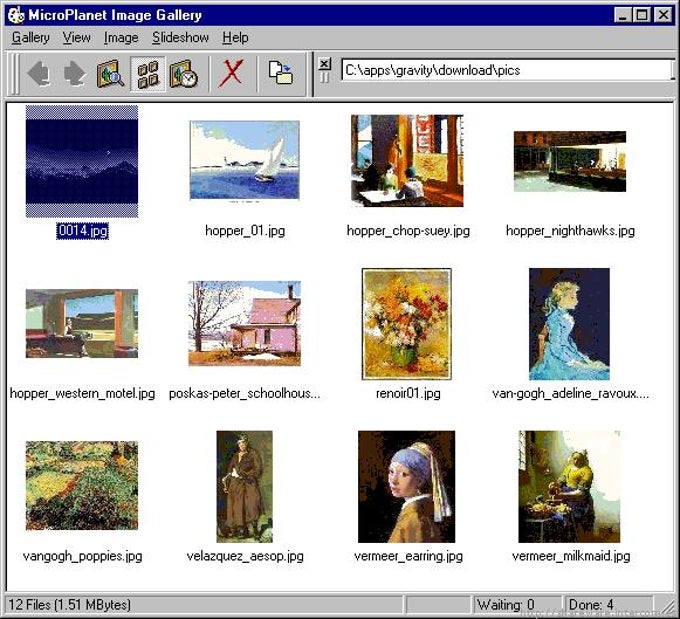Click the vermeer_milkmaid.jpg file name
The image size is (680, 619).
(571, 556)
